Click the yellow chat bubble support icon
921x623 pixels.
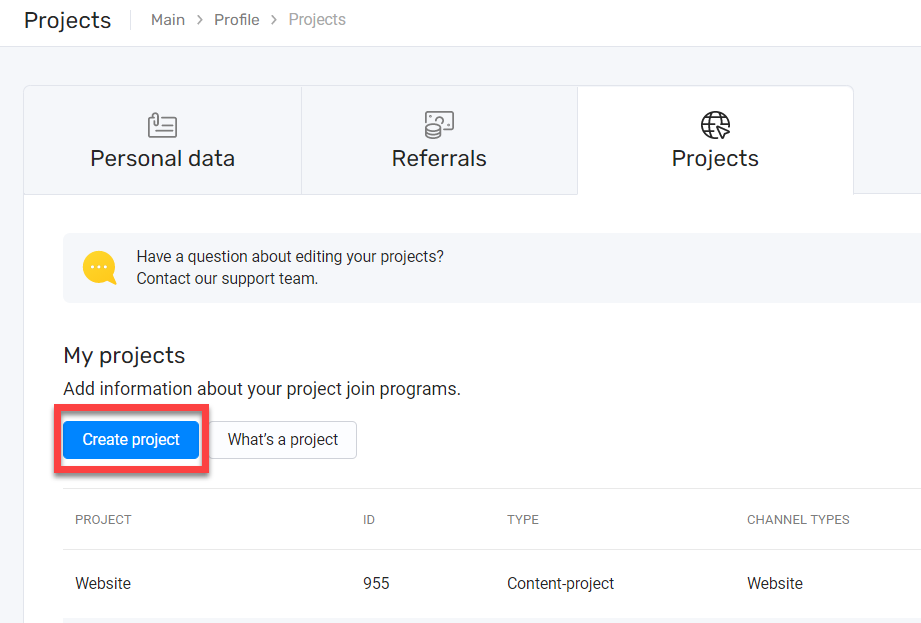99,268
